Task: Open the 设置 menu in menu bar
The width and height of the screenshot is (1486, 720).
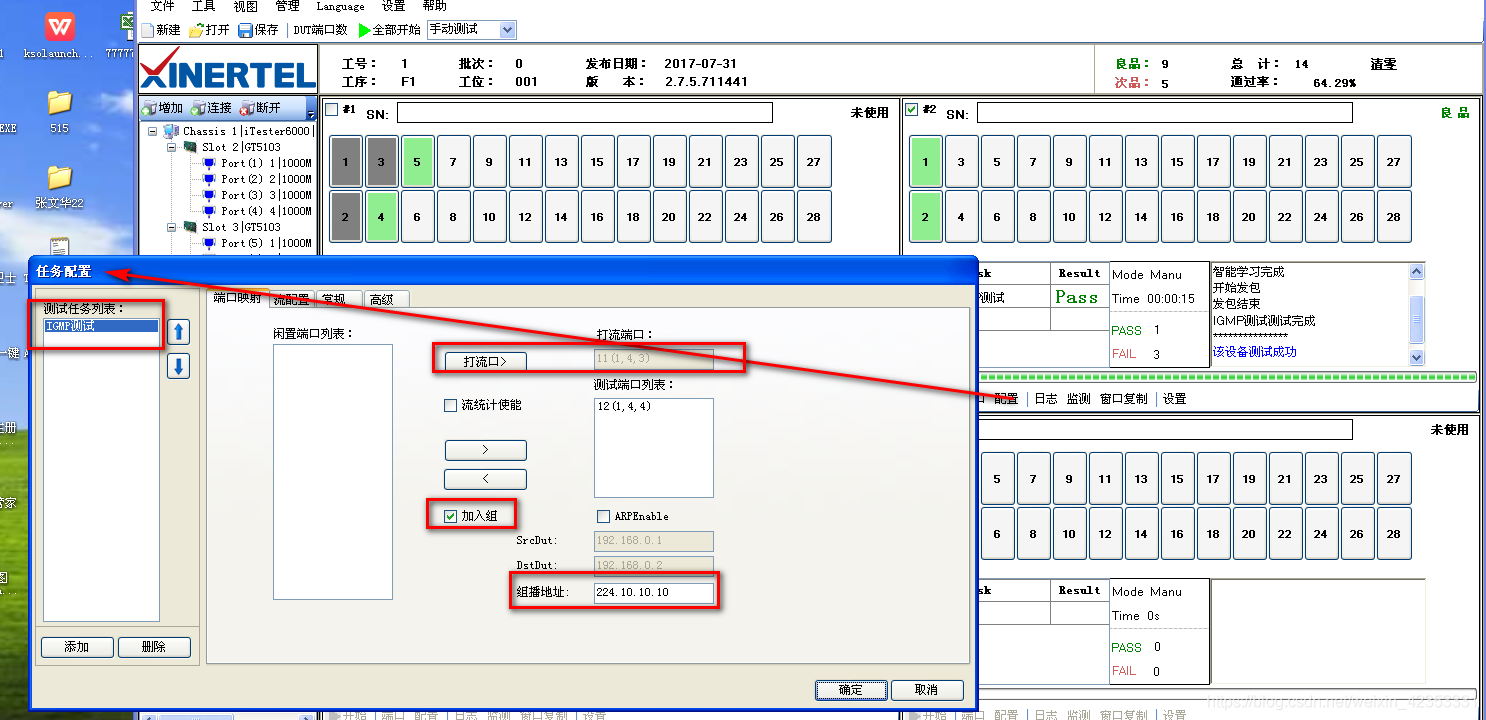Action: coord(393,6)
